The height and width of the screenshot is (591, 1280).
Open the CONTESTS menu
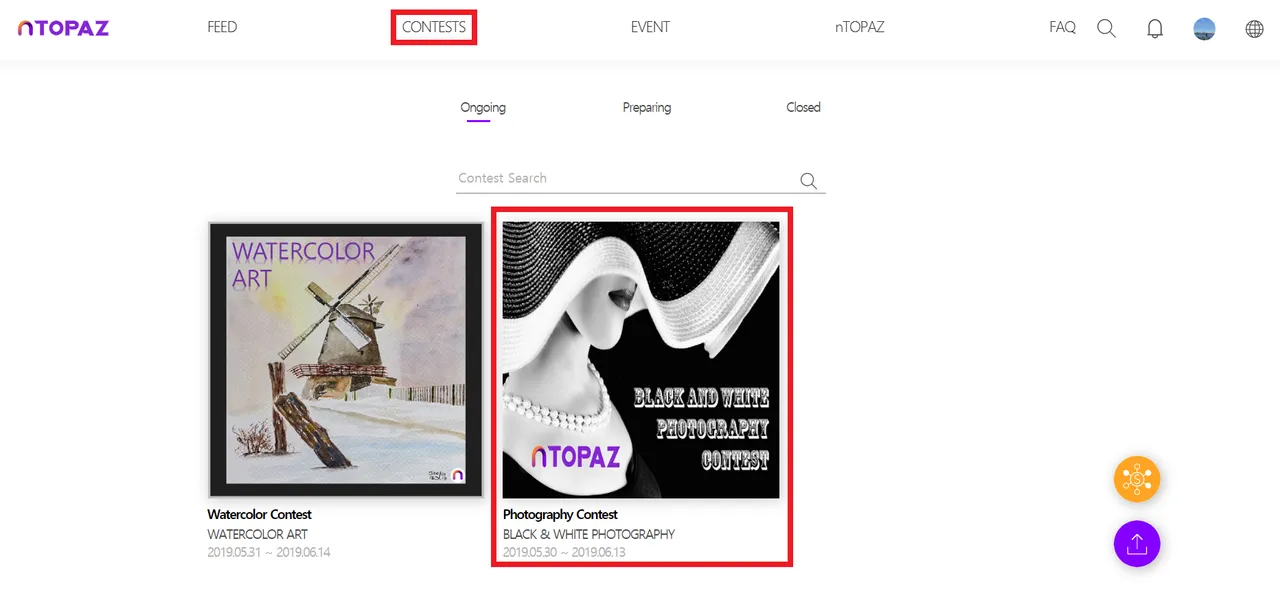point(434,27)
